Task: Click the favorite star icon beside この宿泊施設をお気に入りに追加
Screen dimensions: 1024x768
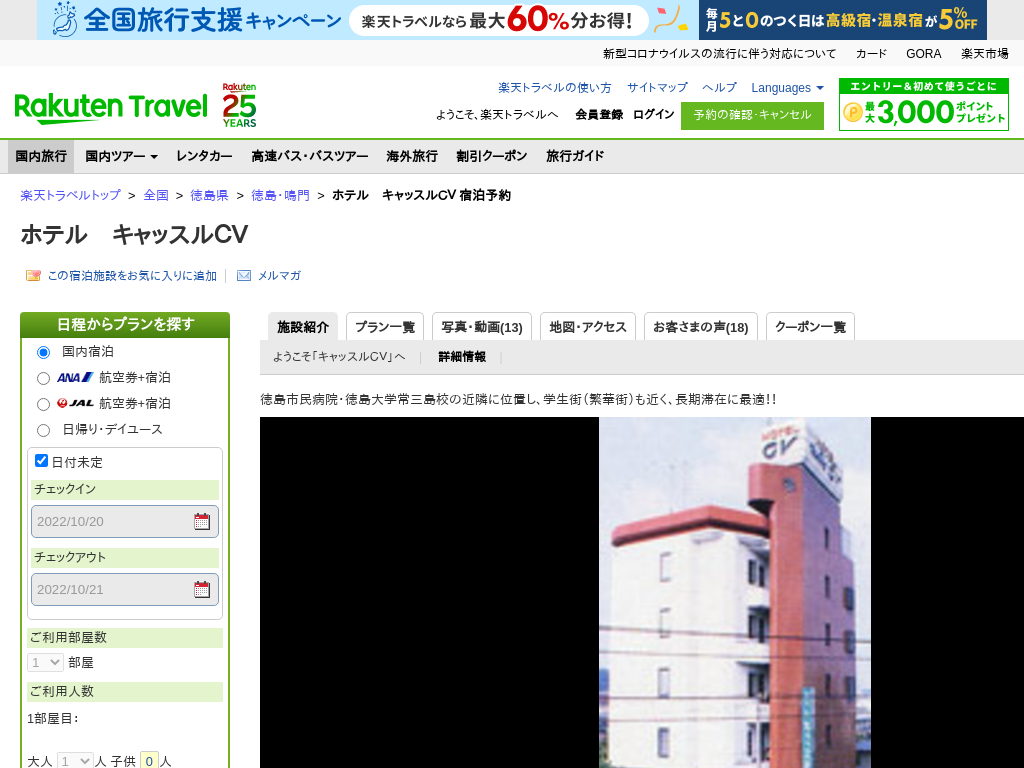Action: (x=33, y=276)
